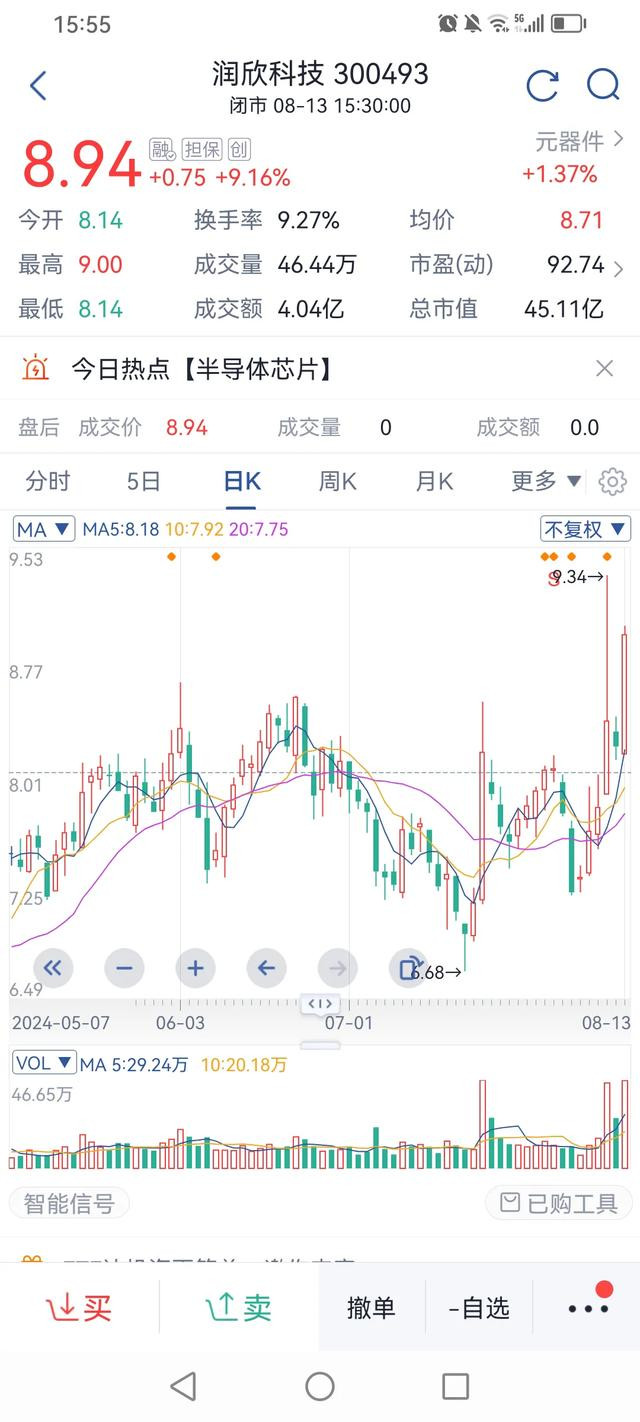Screen dimensions: 640x1422
Task: Zoom in chart with plus button
Action: click(x=195, y=968)
